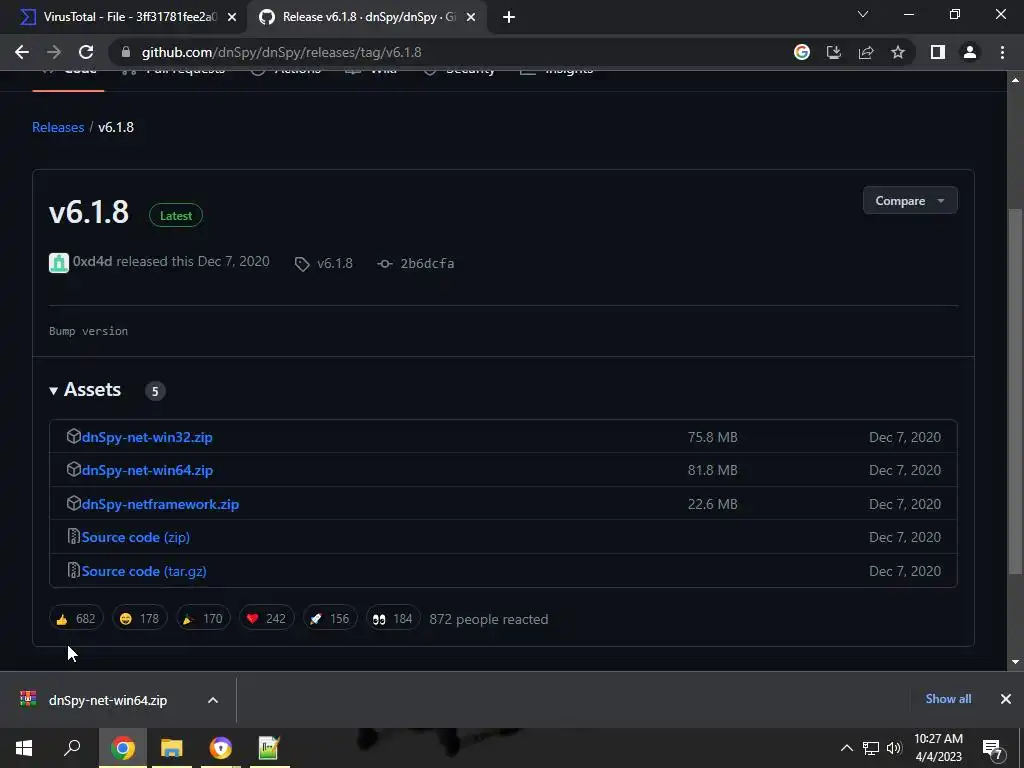This screenshot has height=768, width=1024.
Task: Close the downloads bar
Action: 1006,699
